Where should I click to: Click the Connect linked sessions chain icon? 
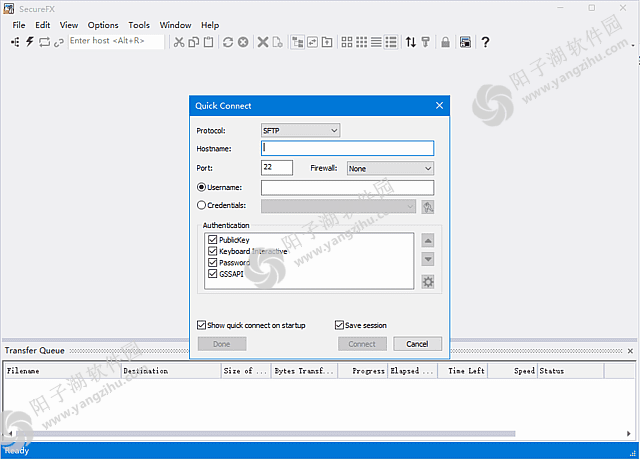(59, 42)
